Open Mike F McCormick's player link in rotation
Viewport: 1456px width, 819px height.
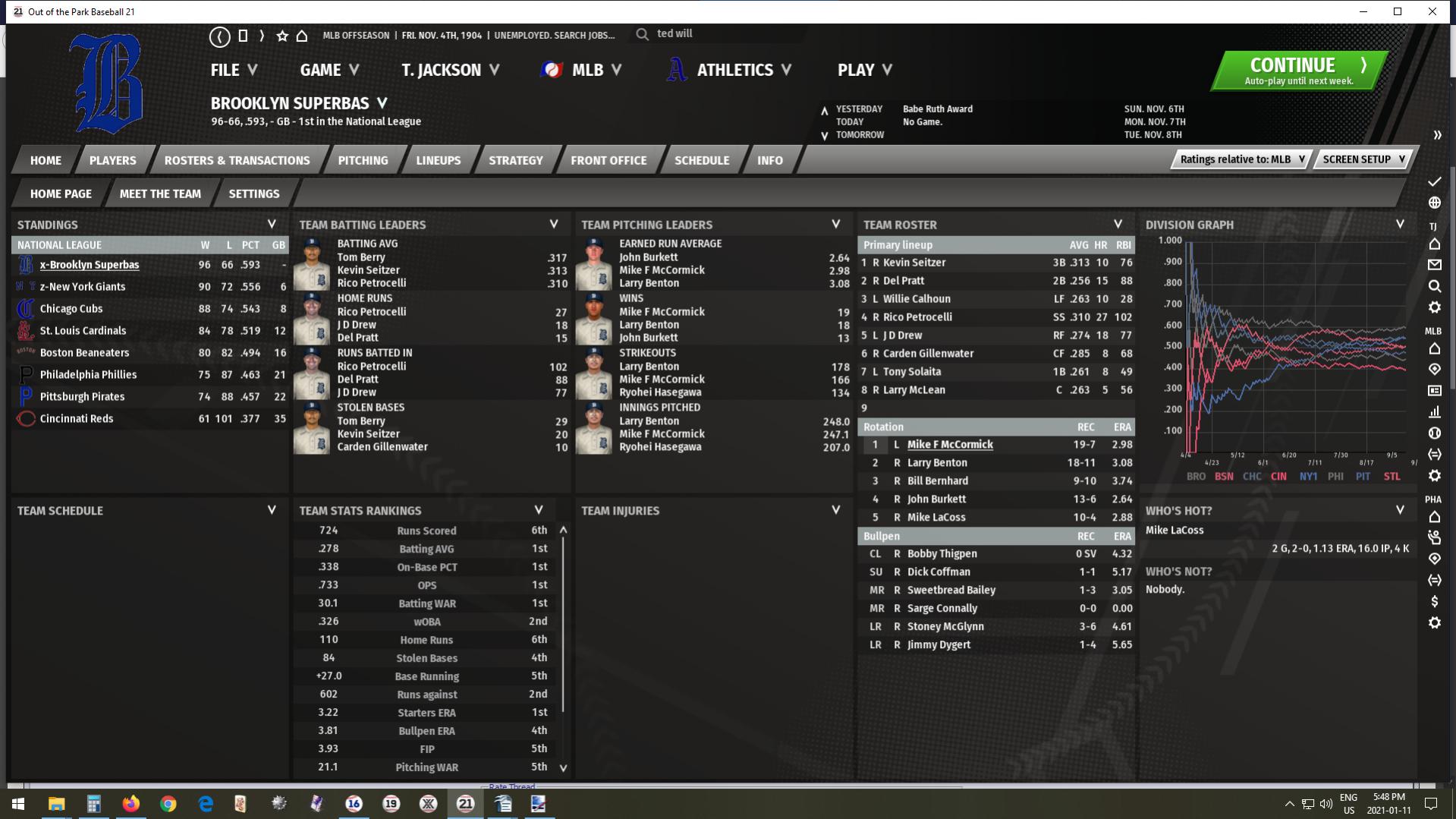[950, 445]
